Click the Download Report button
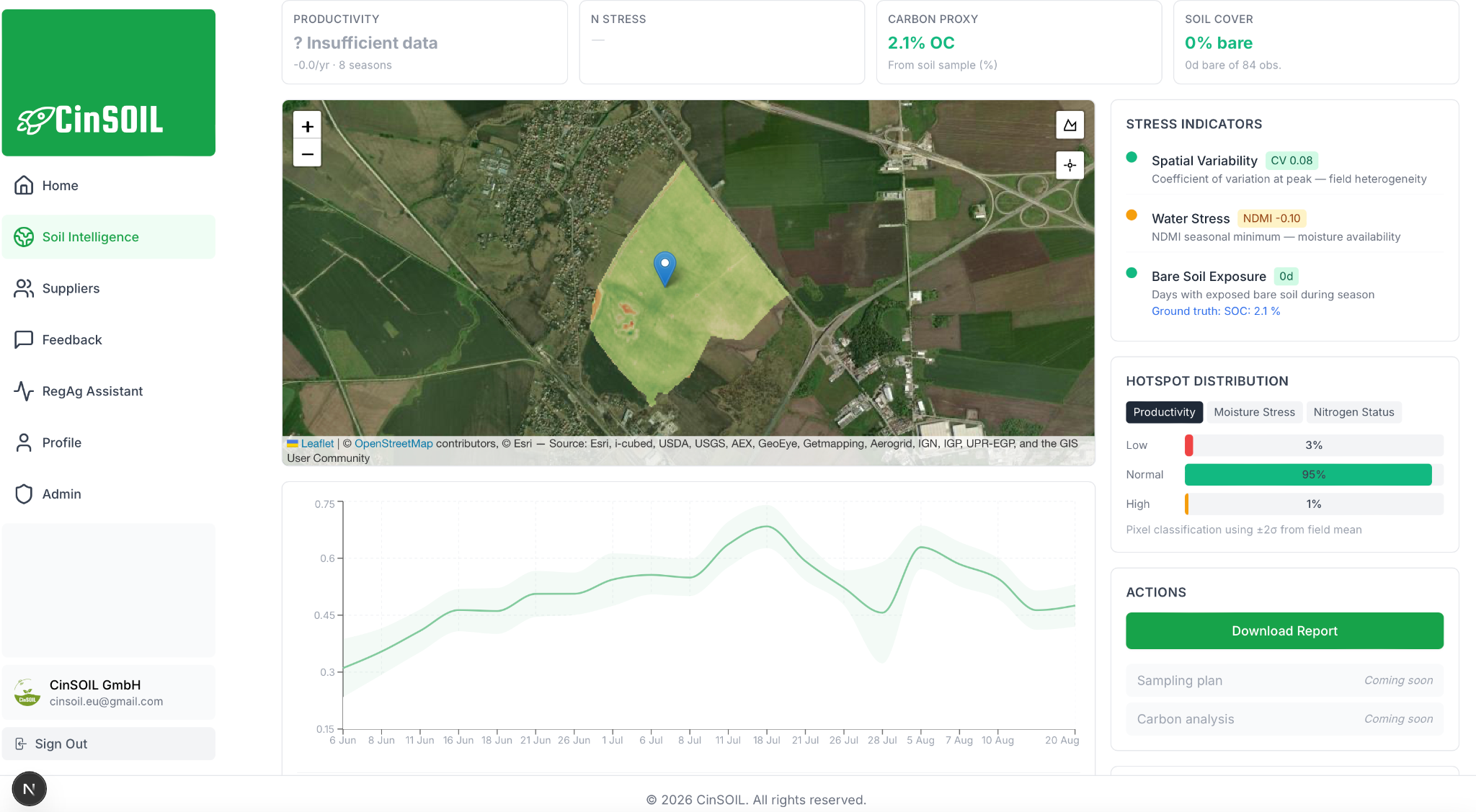Viewport: 1476px width, 812px height. tap(1284, 631)
